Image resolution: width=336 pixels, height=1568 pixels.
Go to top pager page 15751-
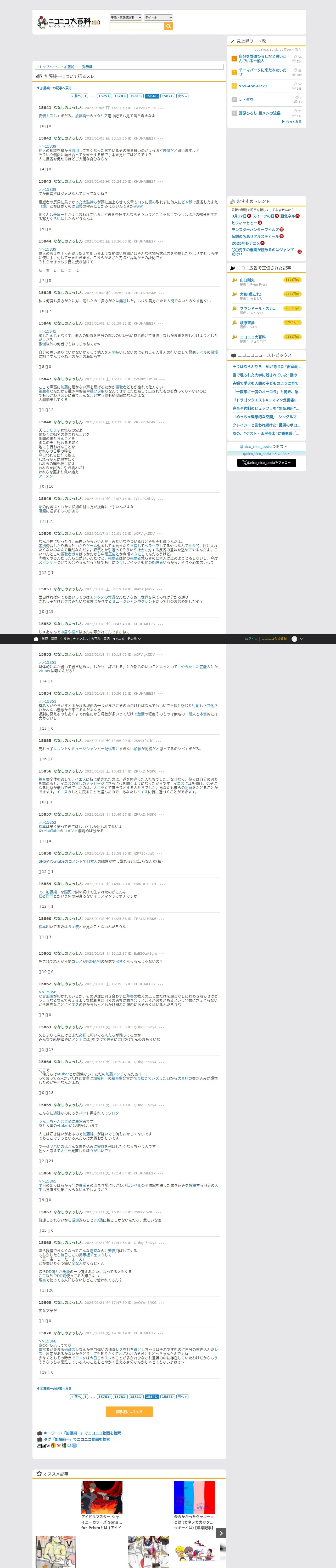pyautogui.click(x=104, y=96)
